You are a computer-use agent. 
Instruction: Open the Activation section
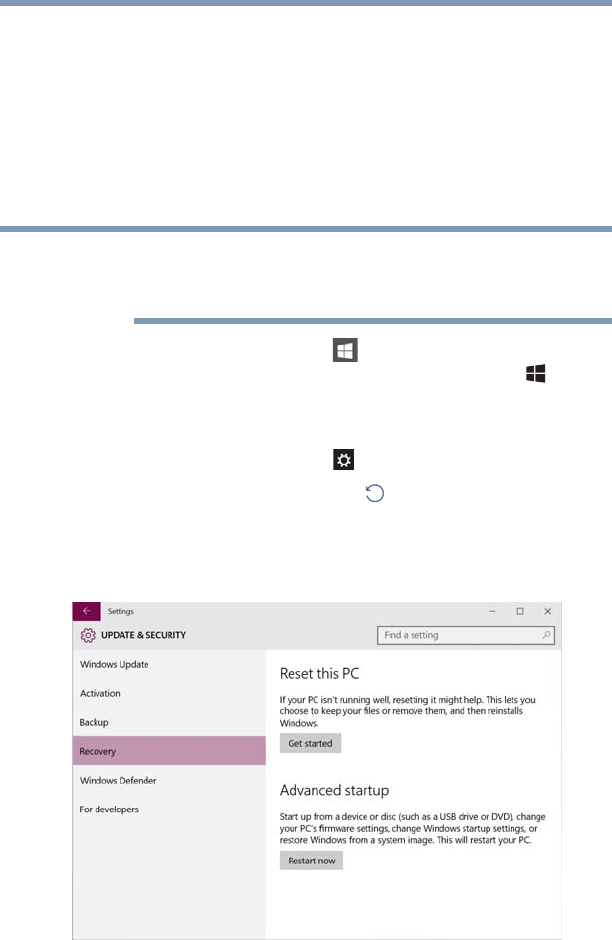169,693
